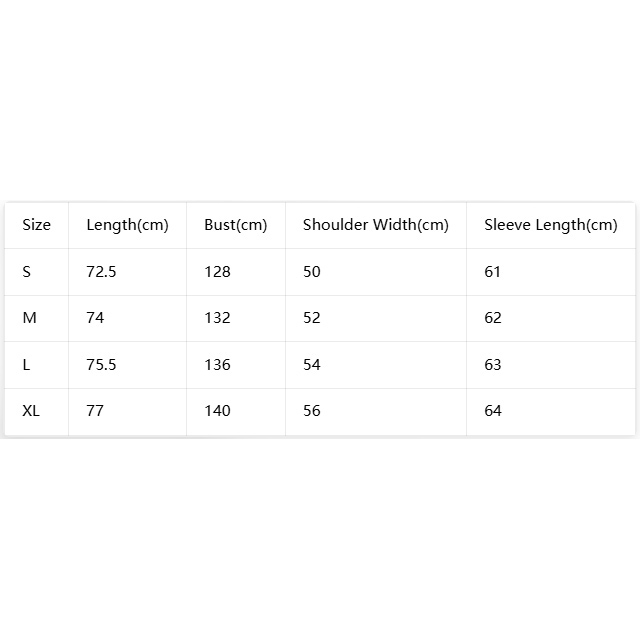Select the 140 bust value

218,411
